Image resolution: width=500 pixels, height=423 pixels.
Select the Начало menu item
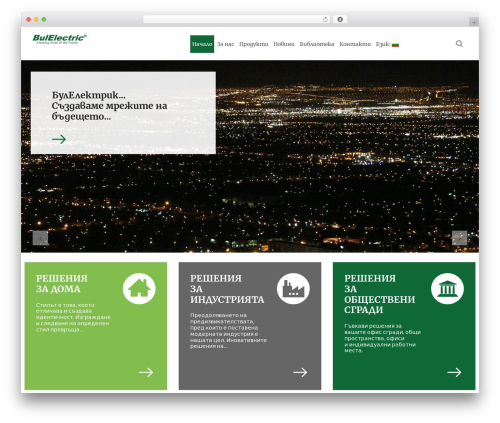202,44
